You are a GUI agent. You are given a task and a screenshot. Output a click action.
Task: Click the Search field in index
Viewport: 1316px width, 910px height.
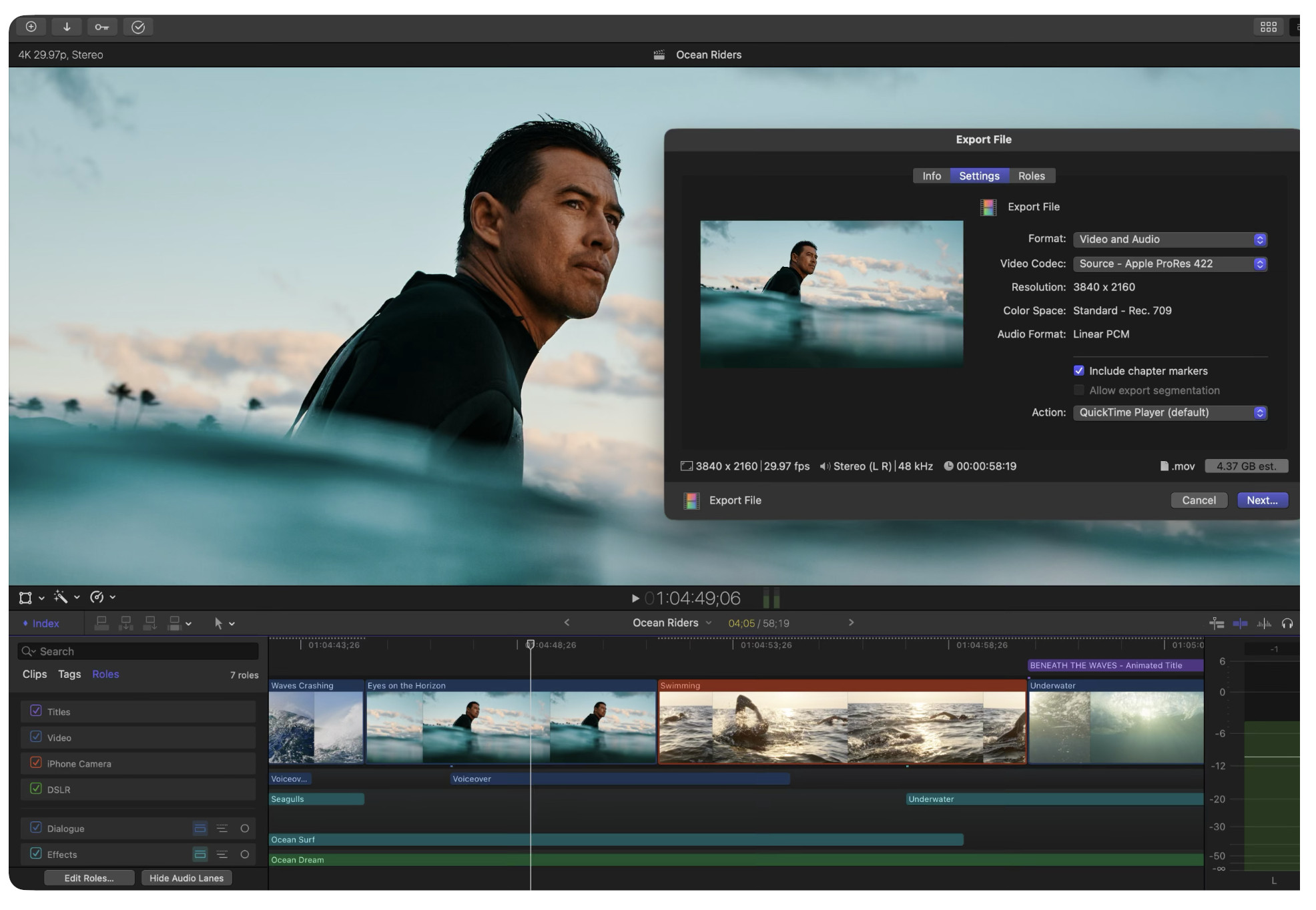tap(138, 651)
